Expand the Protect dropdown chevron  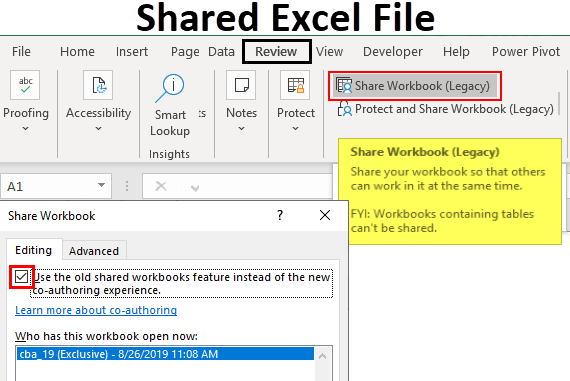coord(296,128)
